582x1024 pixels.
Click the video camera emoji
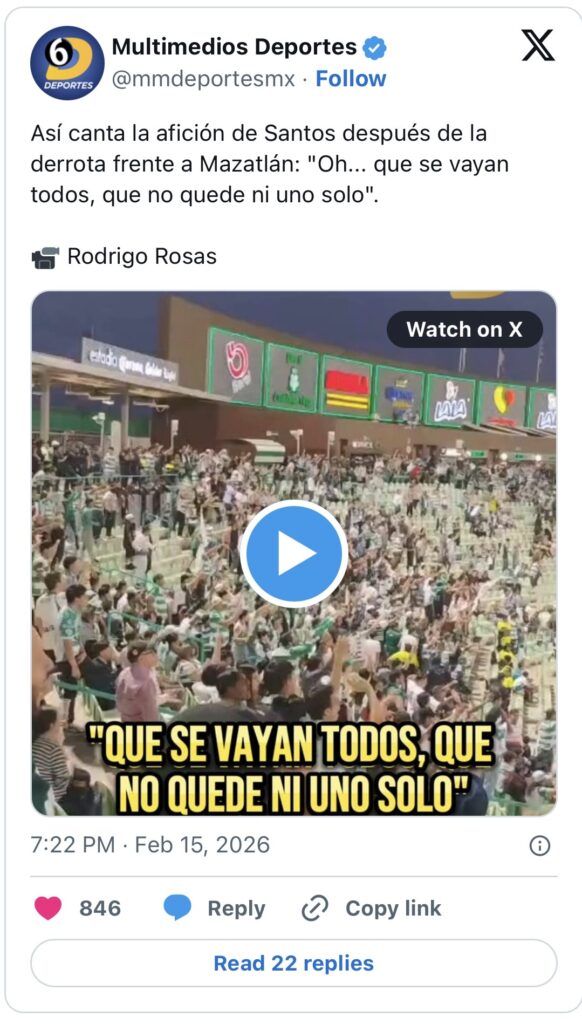pos(45,257)
